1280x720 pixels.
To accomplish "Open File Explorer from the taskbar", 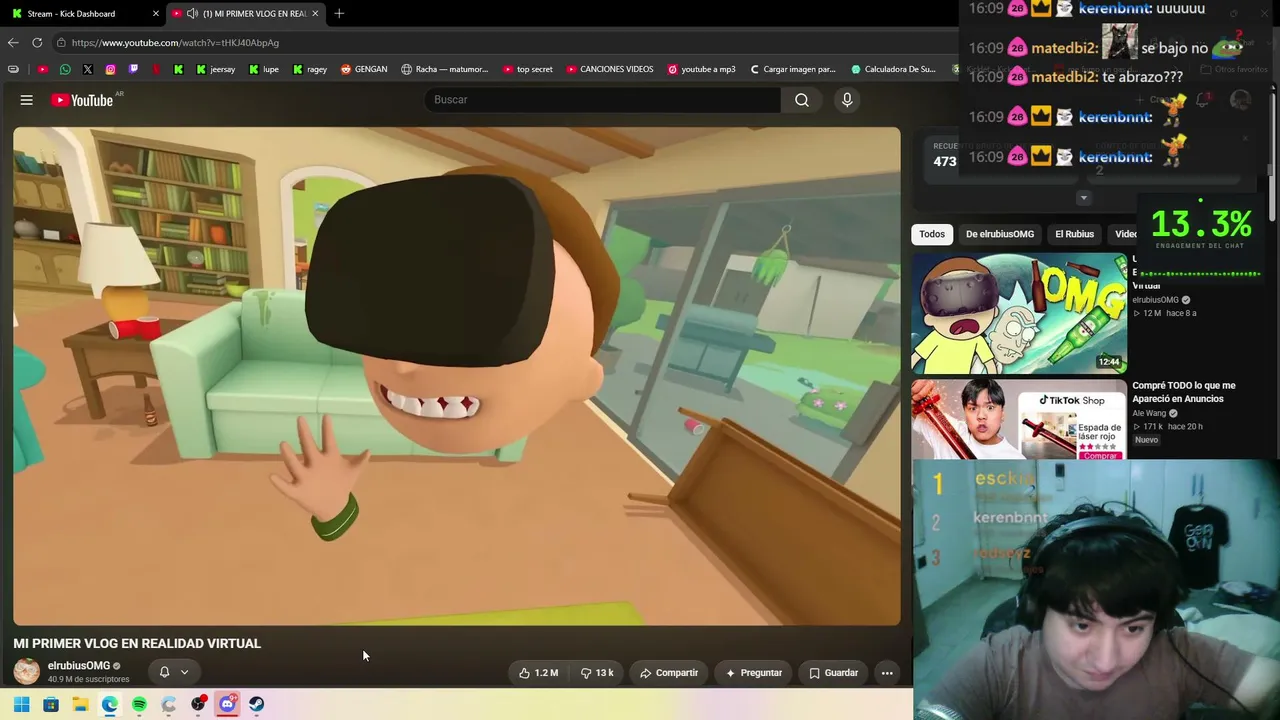I will click(x=80, y=704).
